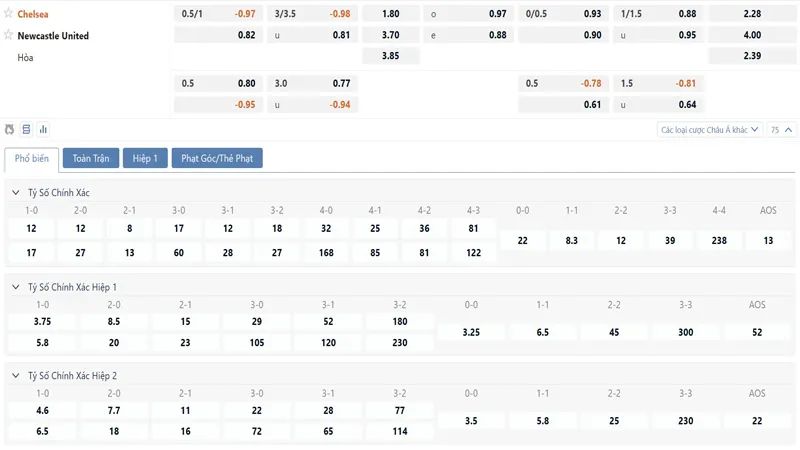Click the favorite star next to Chelsea
This screenshot has height=450, width=800.
(9, 14)
